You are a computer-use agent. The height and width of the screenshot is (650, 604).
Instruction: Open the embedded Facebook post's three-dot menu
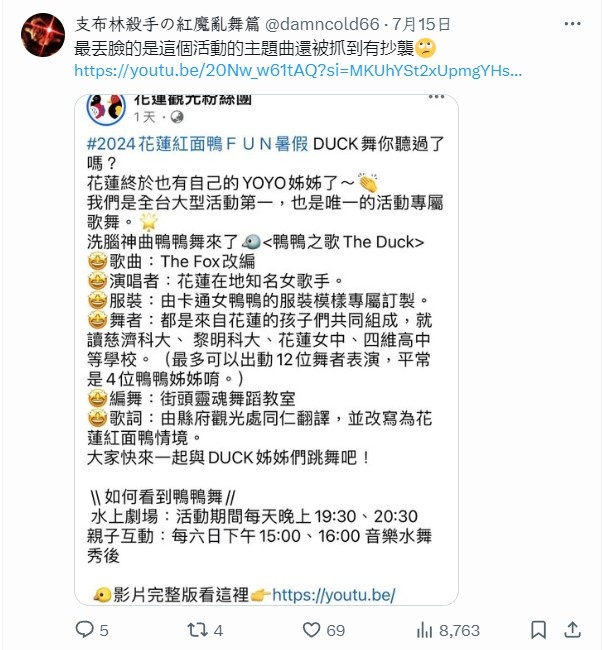click(x=436, y=97)
